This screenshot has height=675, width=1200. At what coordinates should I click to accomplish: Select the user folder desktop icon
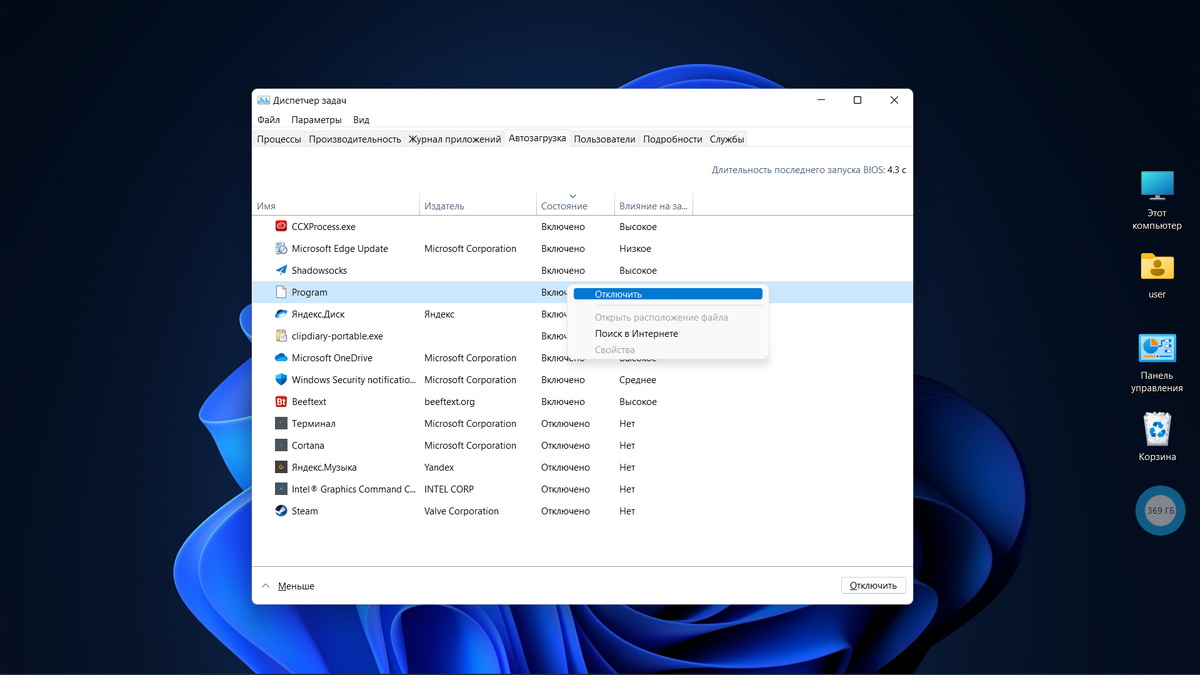click(1157, 266)
